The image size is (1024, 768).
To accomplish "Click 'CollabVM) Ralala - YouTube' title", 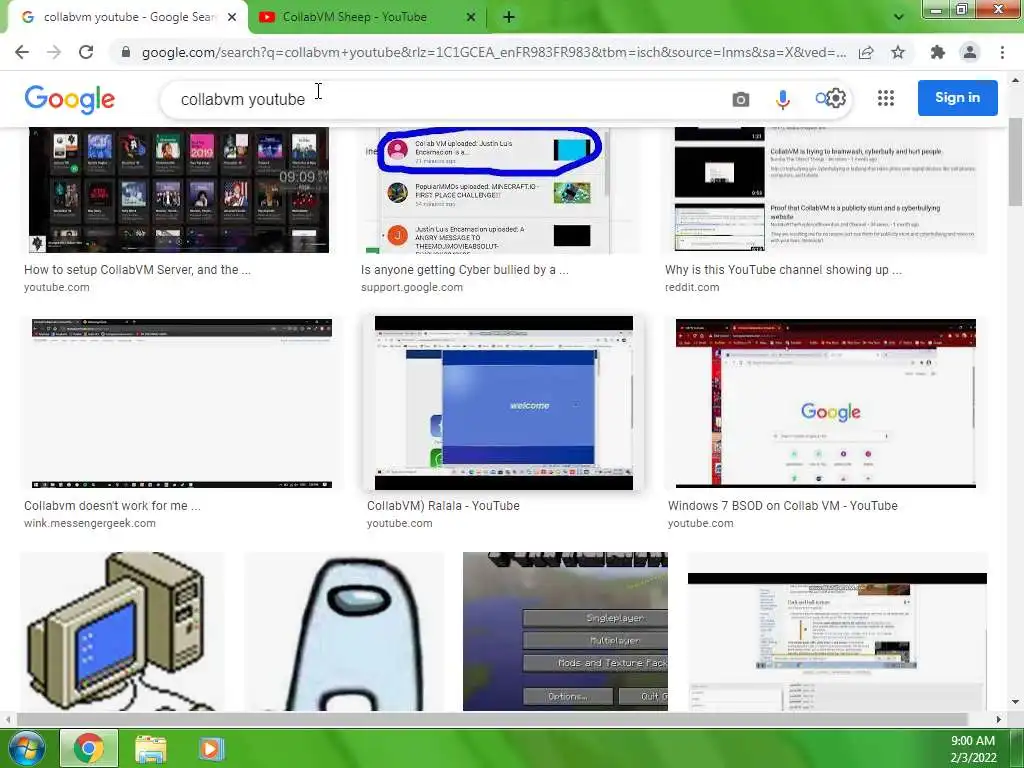I will 443,505.
